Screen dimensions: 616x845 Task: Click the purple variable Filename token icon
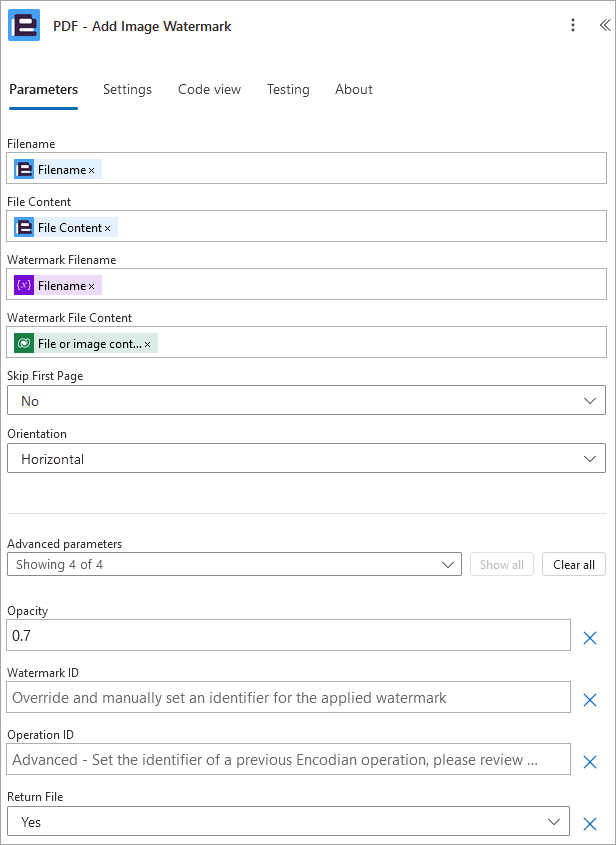[x=24, y=286]
